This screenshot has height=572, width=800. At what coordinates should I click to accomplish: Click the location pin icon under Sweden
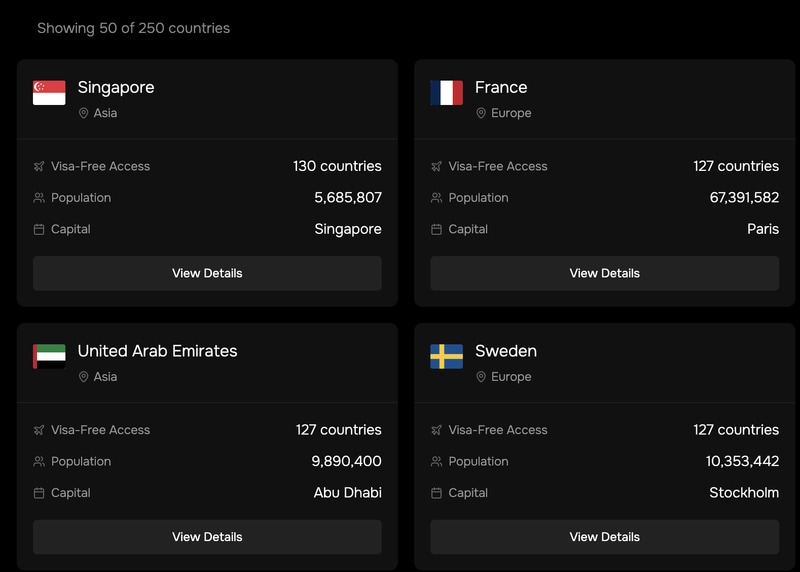pos(481,377)
